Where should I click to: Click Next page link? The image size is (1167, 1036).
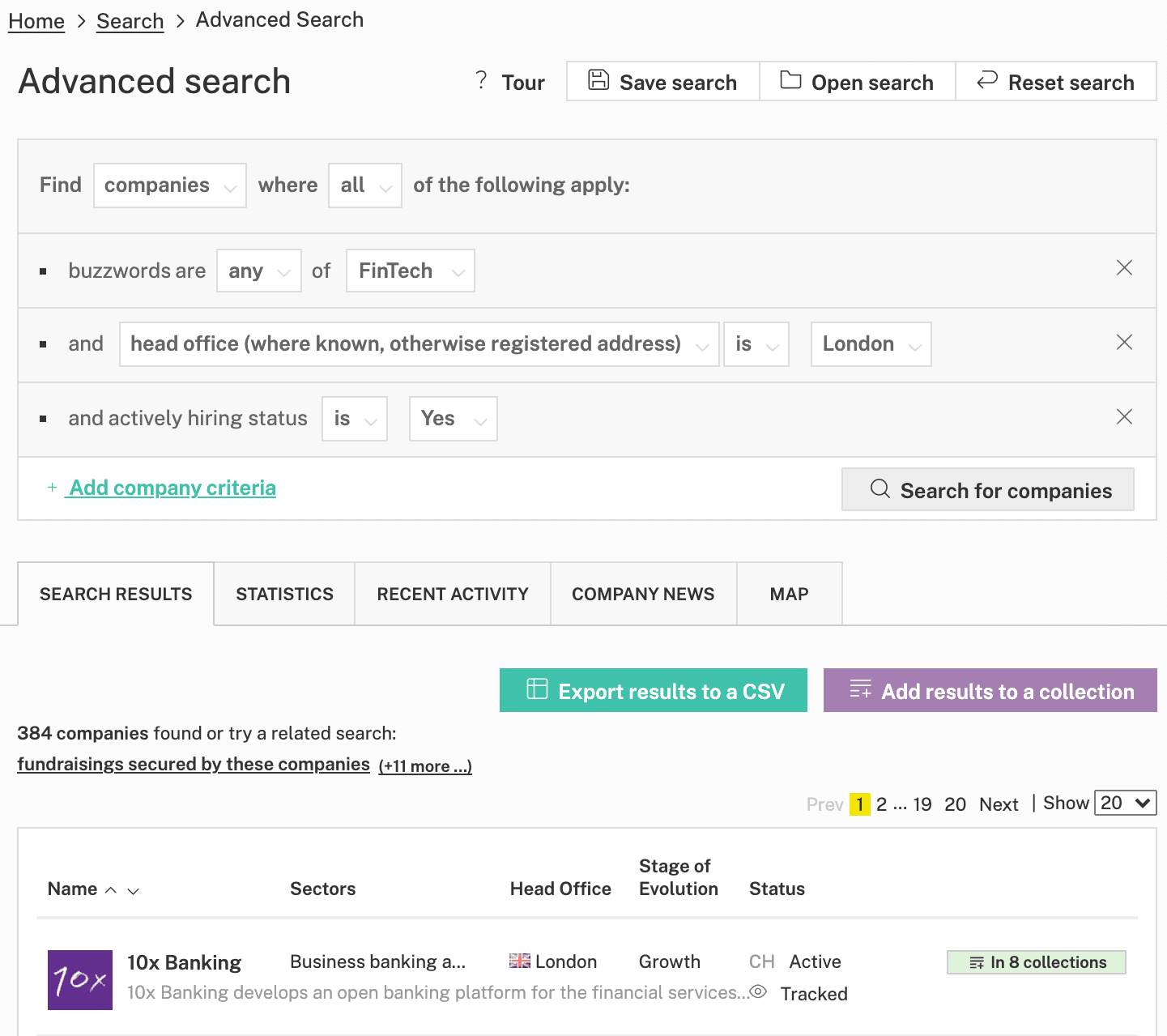[x=999, y=804]
